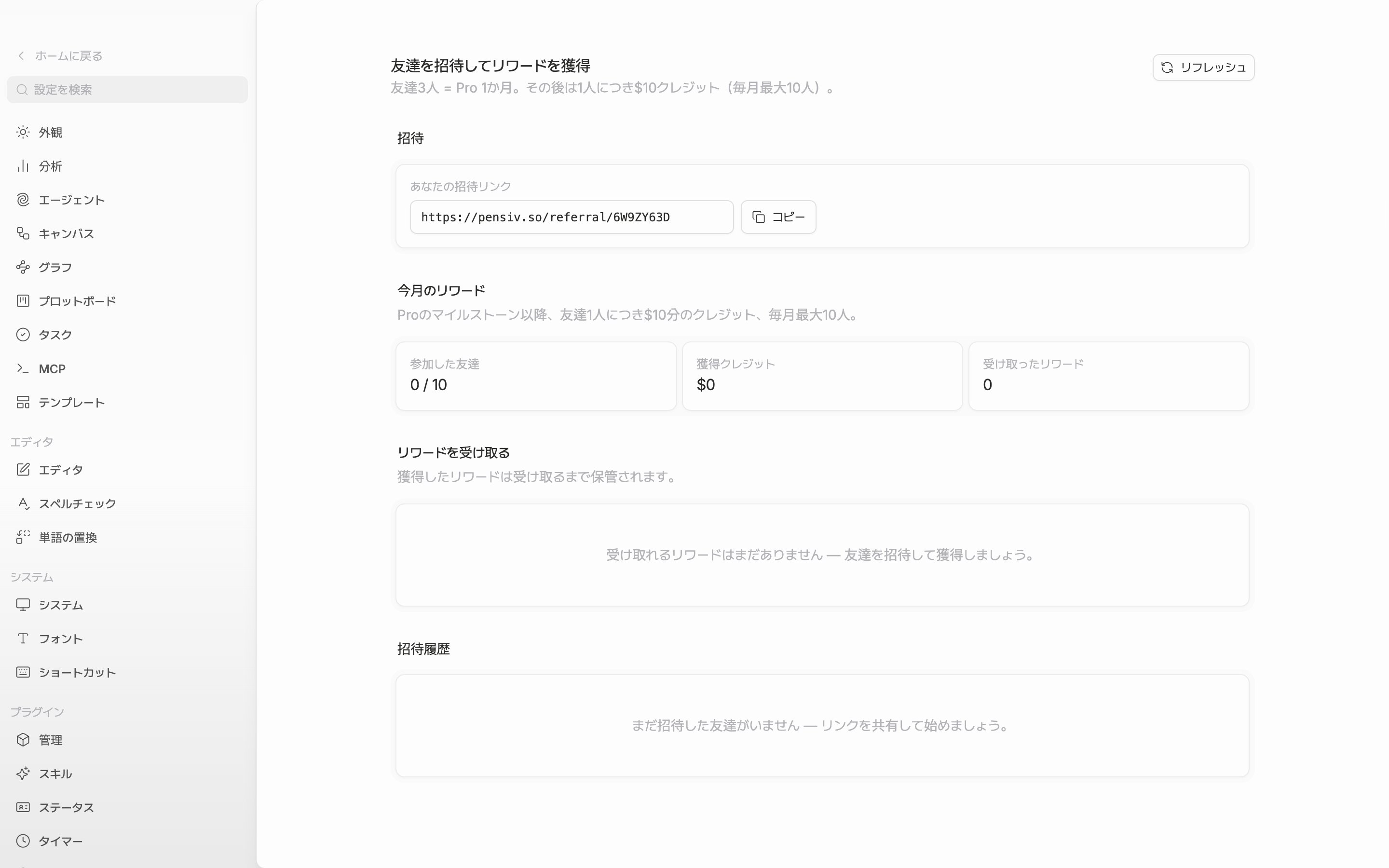This screenshot has width=1389, height=868.
Task: Click the sun icon for 外観
Action: point(23,133)
